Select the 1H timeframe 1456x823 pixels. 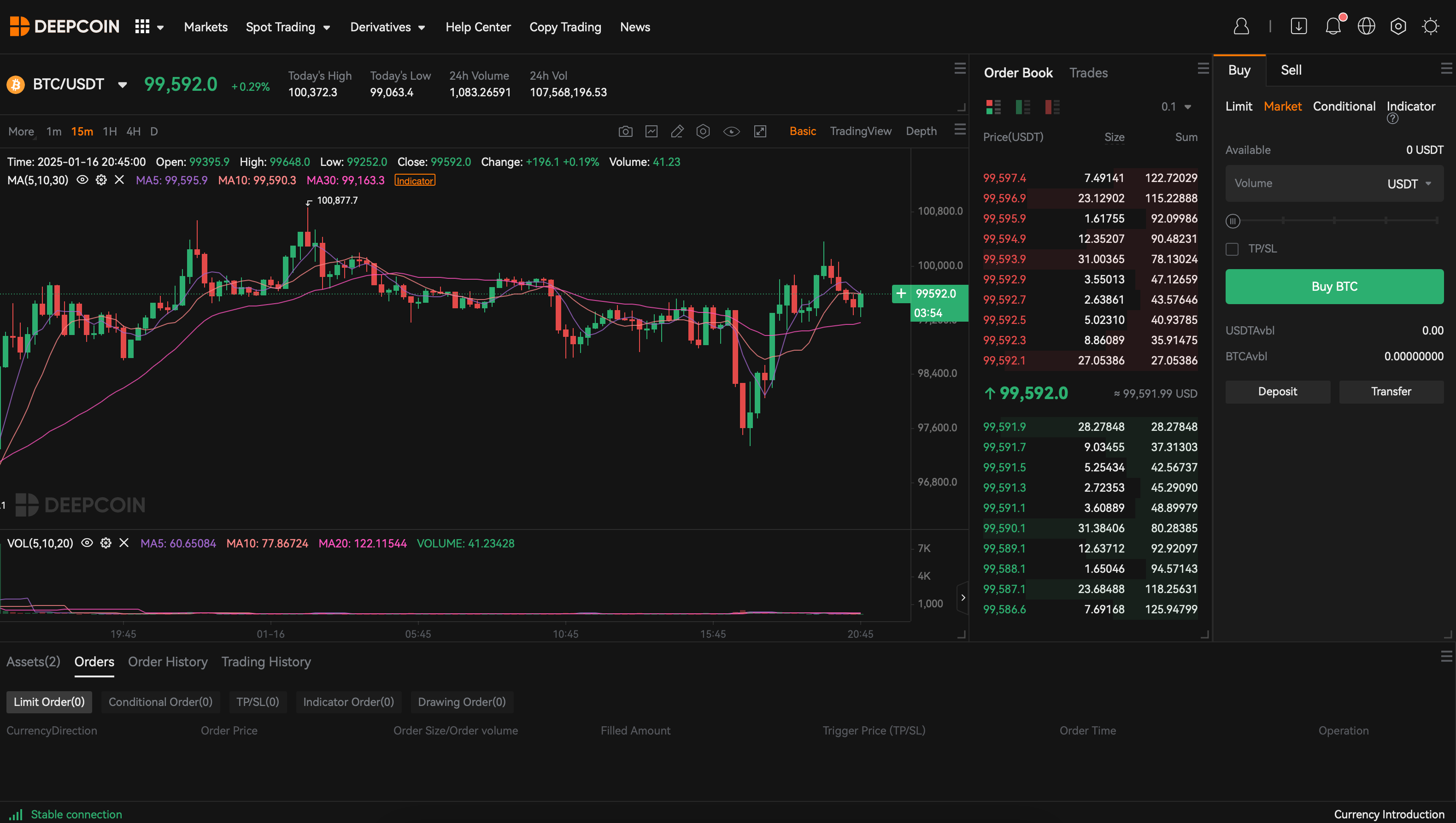(110, 132)
